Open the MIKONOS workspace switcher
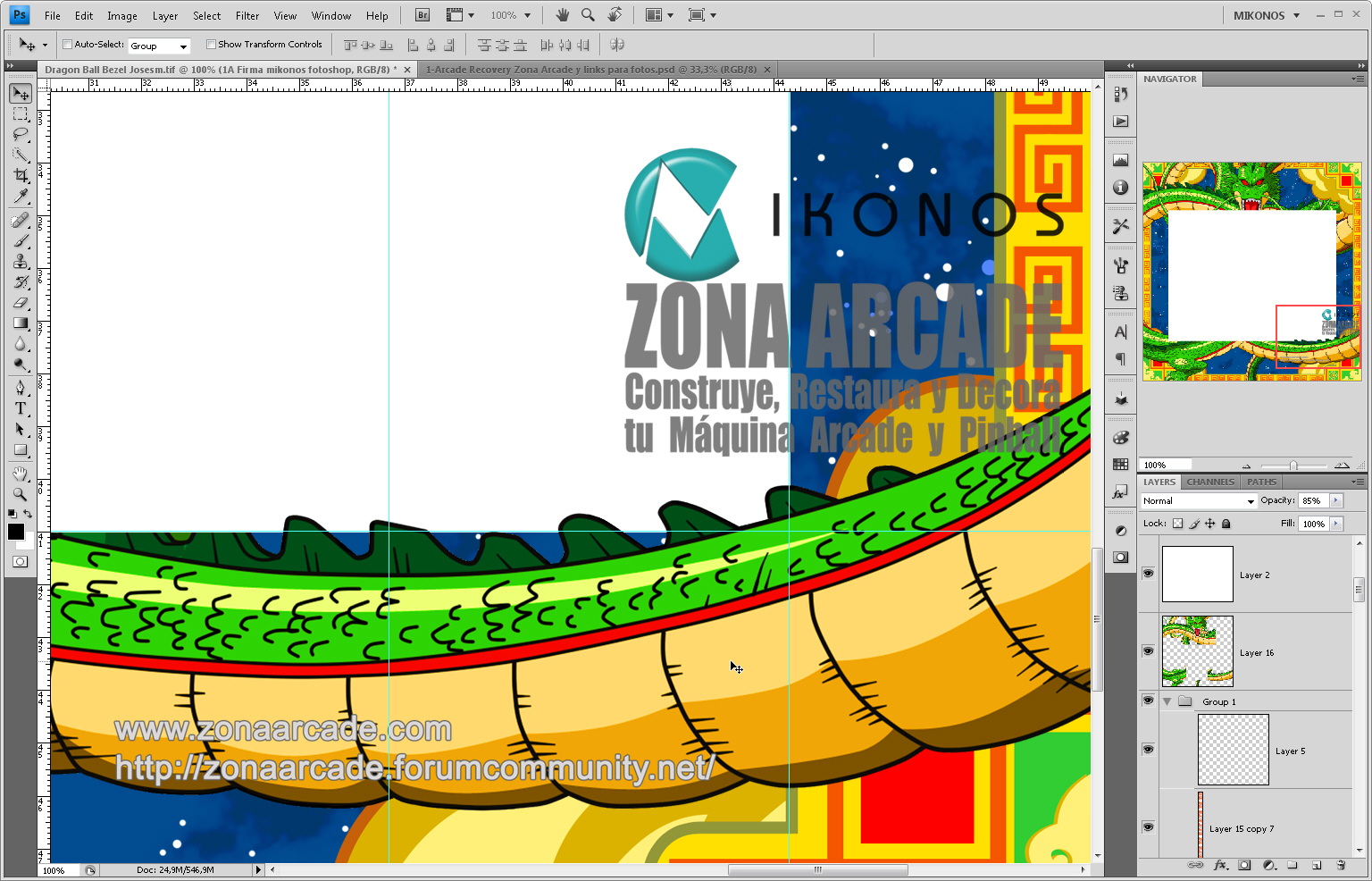The height and width of the screenshot is (881, 1372). pyautogui.click(x=1267, y=15)
